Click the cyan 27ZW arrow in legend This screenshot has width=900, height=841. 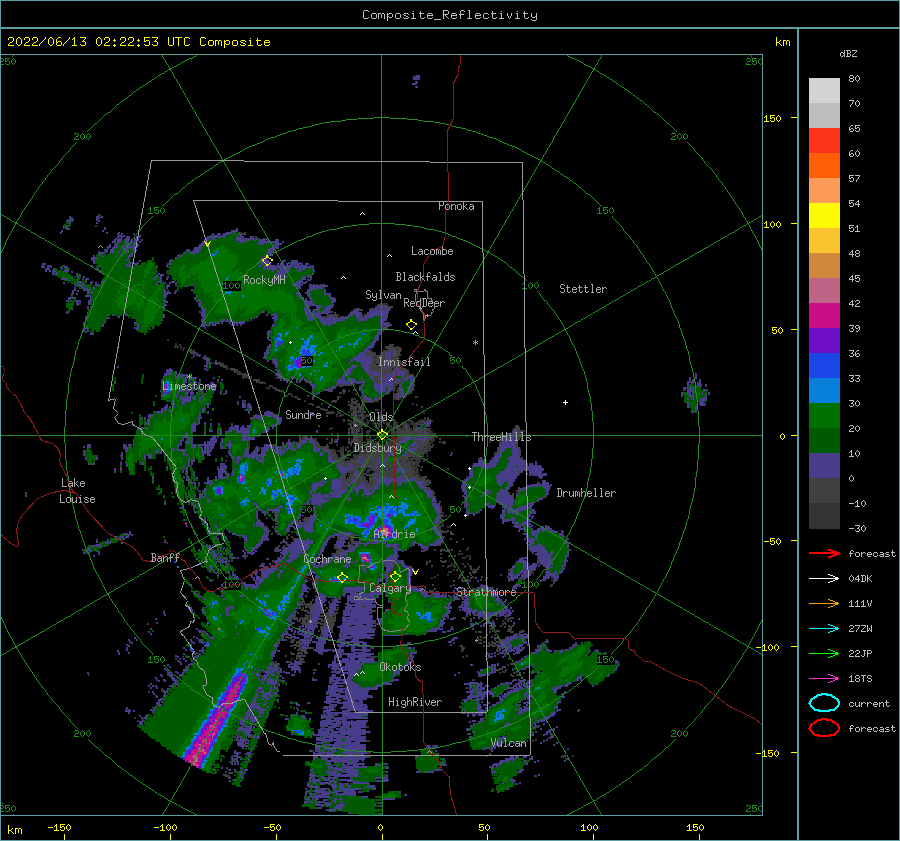click(x=824, y=629)
